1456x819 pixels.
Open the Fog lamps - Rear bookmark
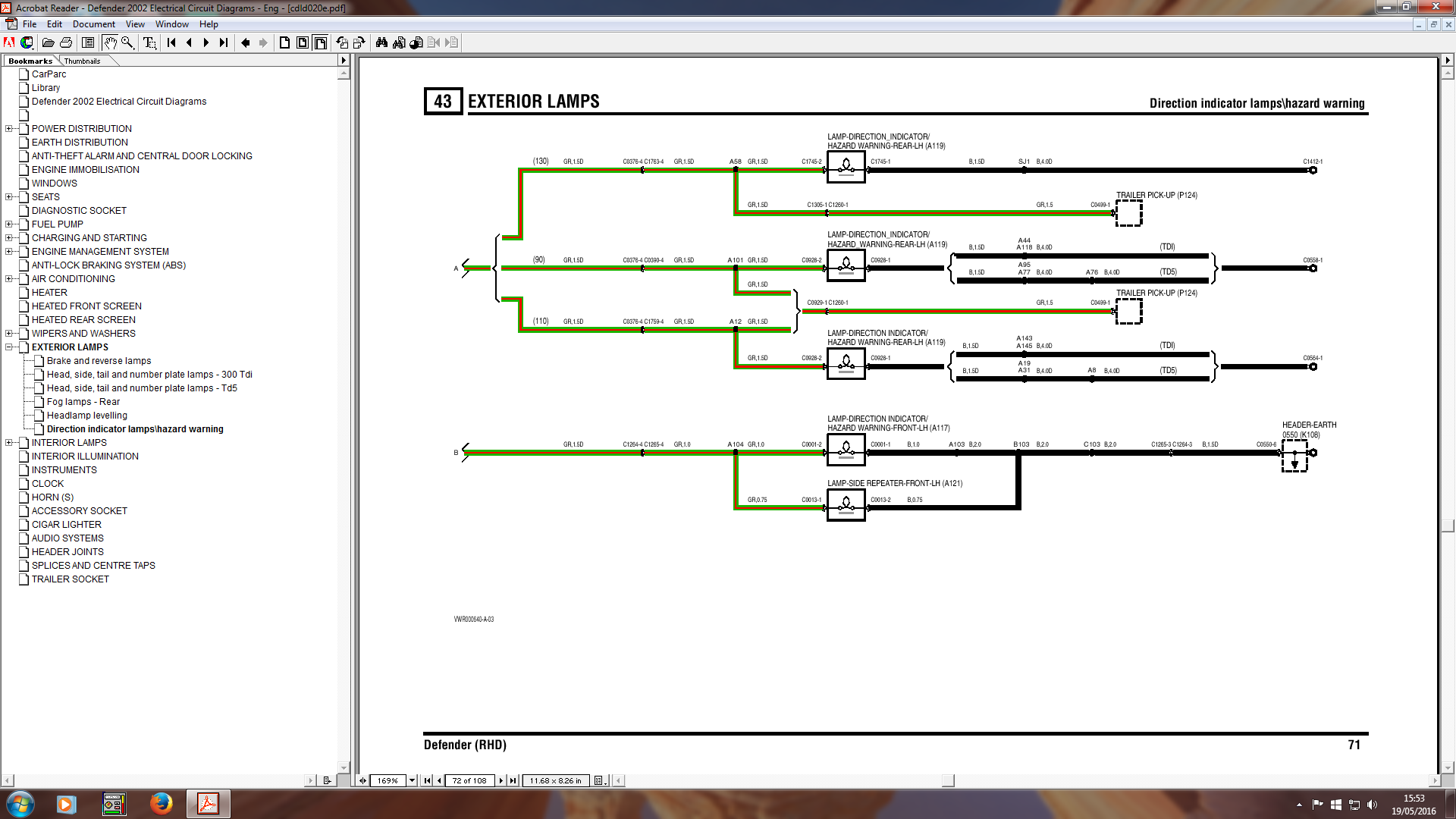tap(83, 402)
